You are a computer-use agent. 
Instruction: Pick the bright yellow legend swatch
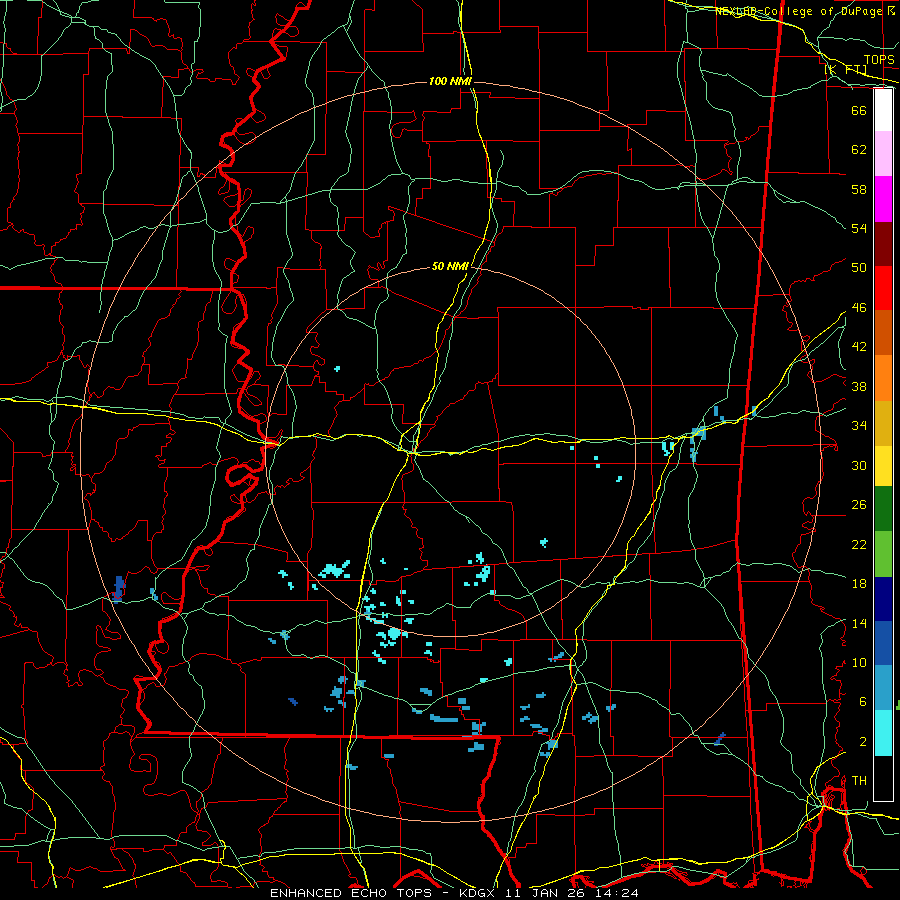(x=883, y=465)
